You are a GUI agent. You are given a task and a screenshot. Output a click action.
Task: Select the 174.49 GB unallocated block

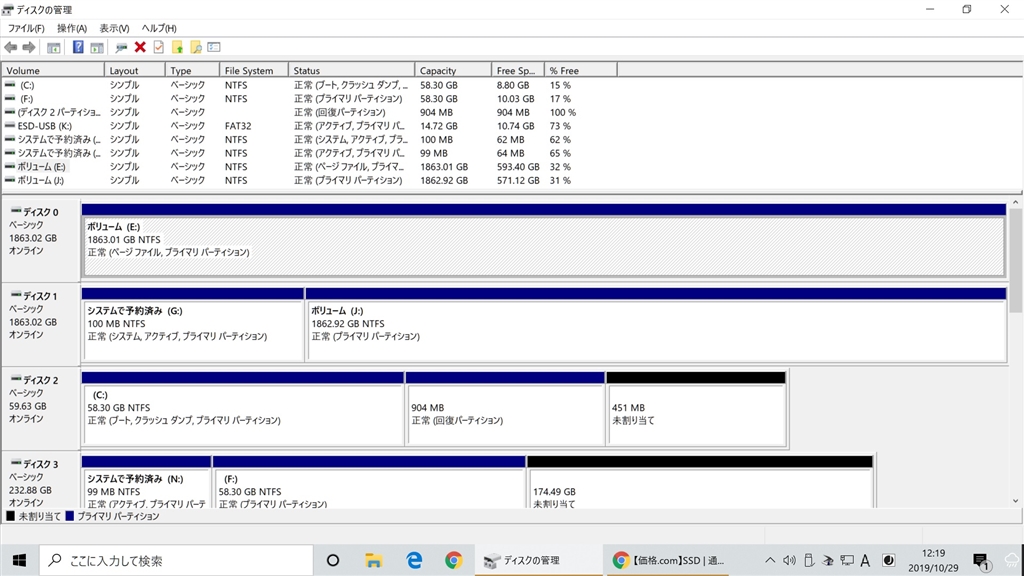point(700,488)
